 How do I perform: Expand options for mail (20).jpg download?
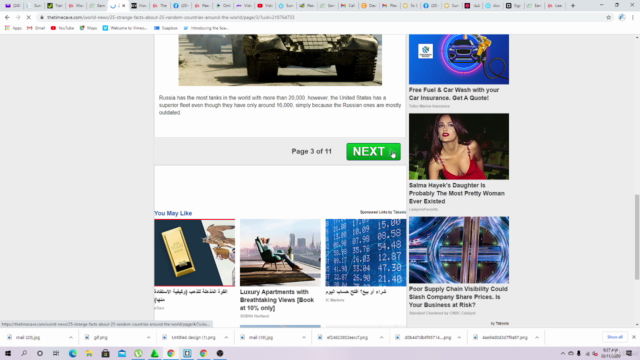pyautogui.click(x=71, y=338)
